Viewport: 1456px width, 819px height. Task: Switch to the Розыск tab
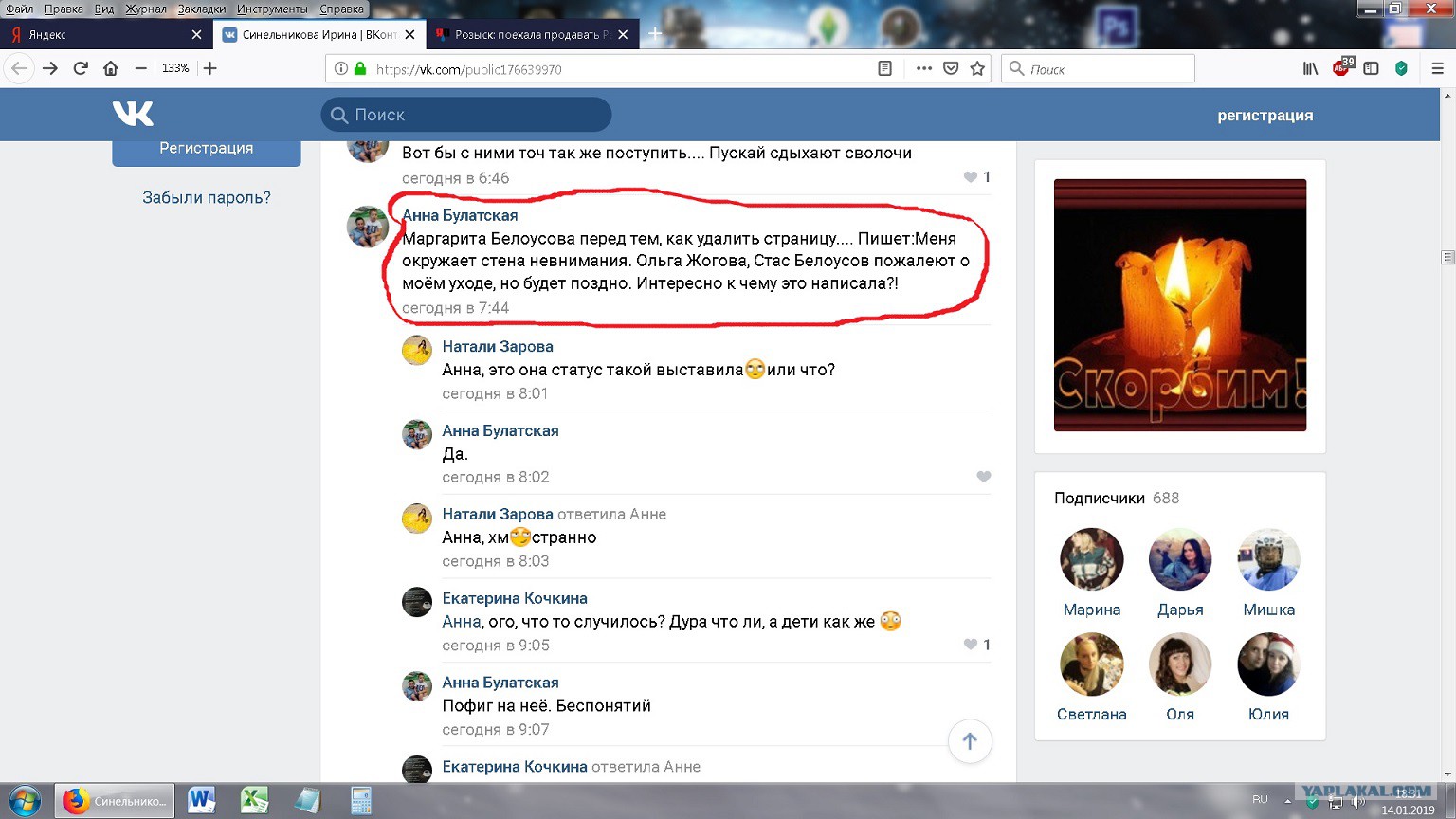[531, 34]
